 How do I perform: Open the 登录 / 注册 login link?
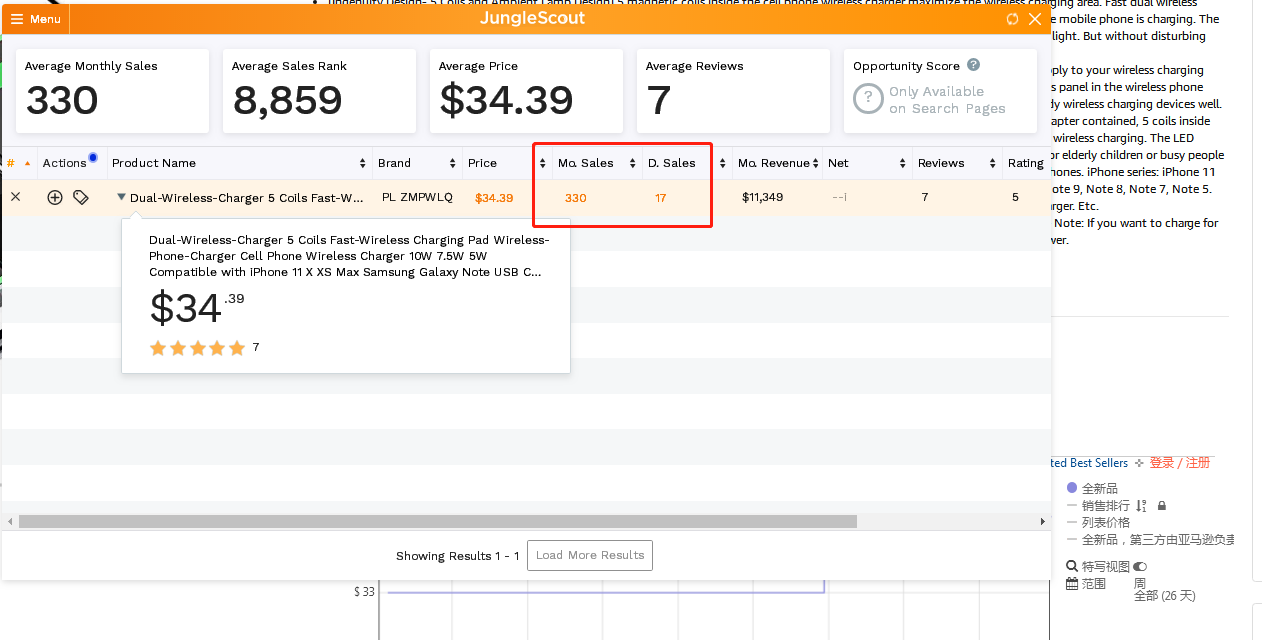(1179, 463)
